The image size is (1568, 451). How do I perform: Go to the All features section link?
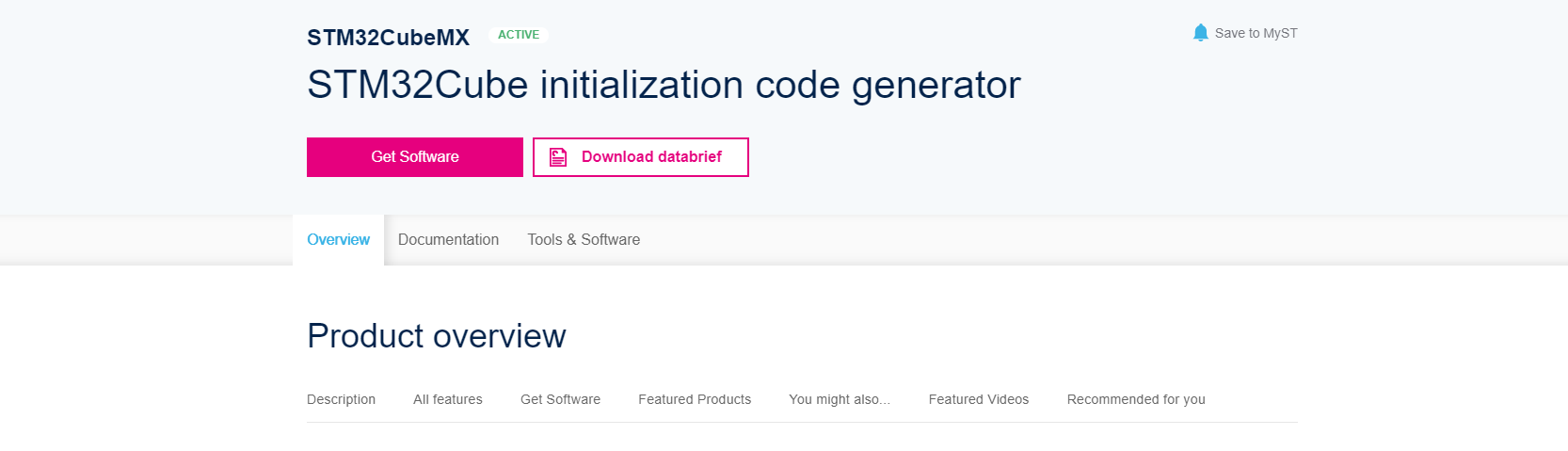click(448, 399)
